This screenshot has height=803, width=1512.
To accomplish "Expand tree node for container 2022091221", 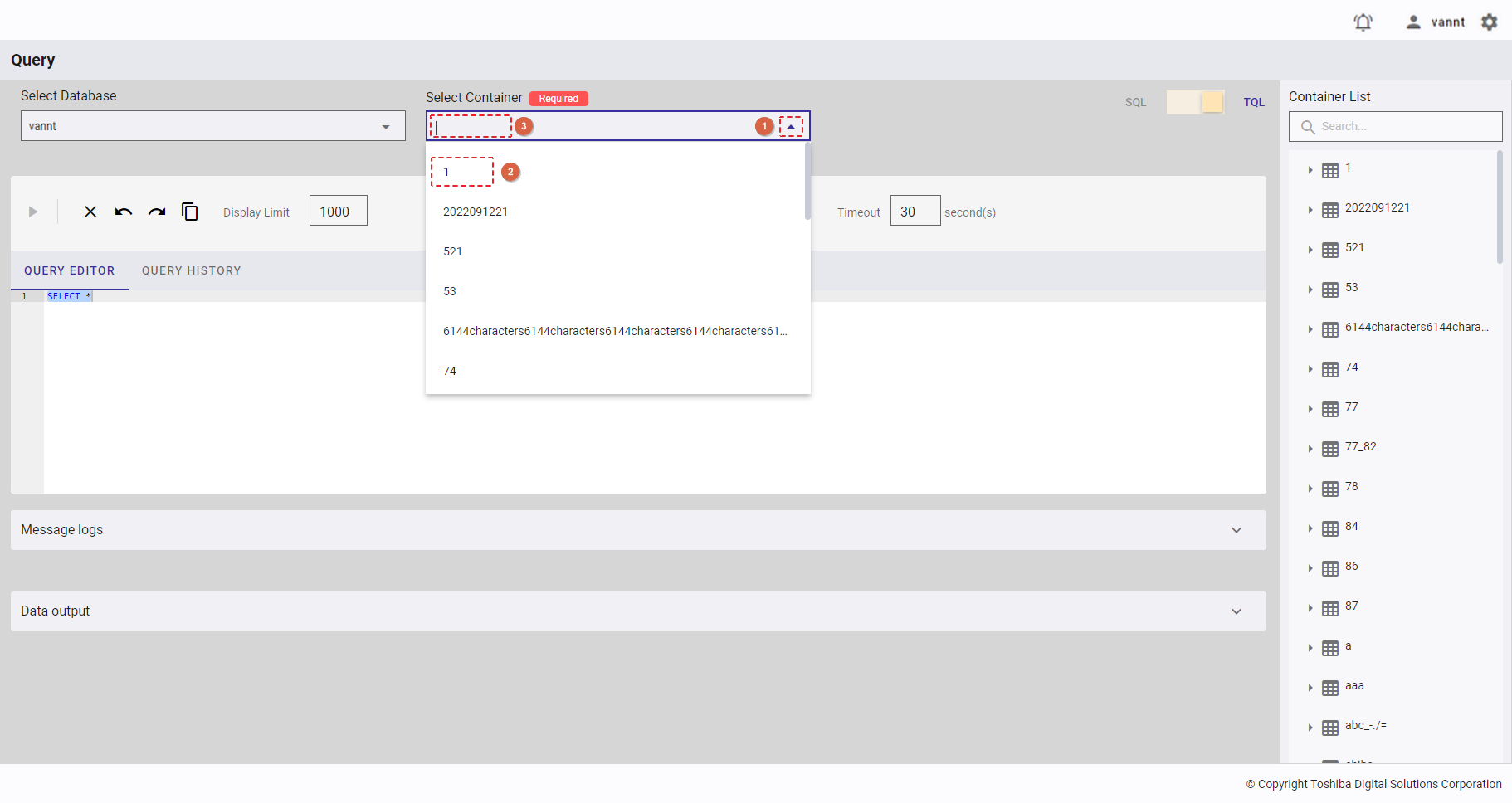I will point(1310,210).
